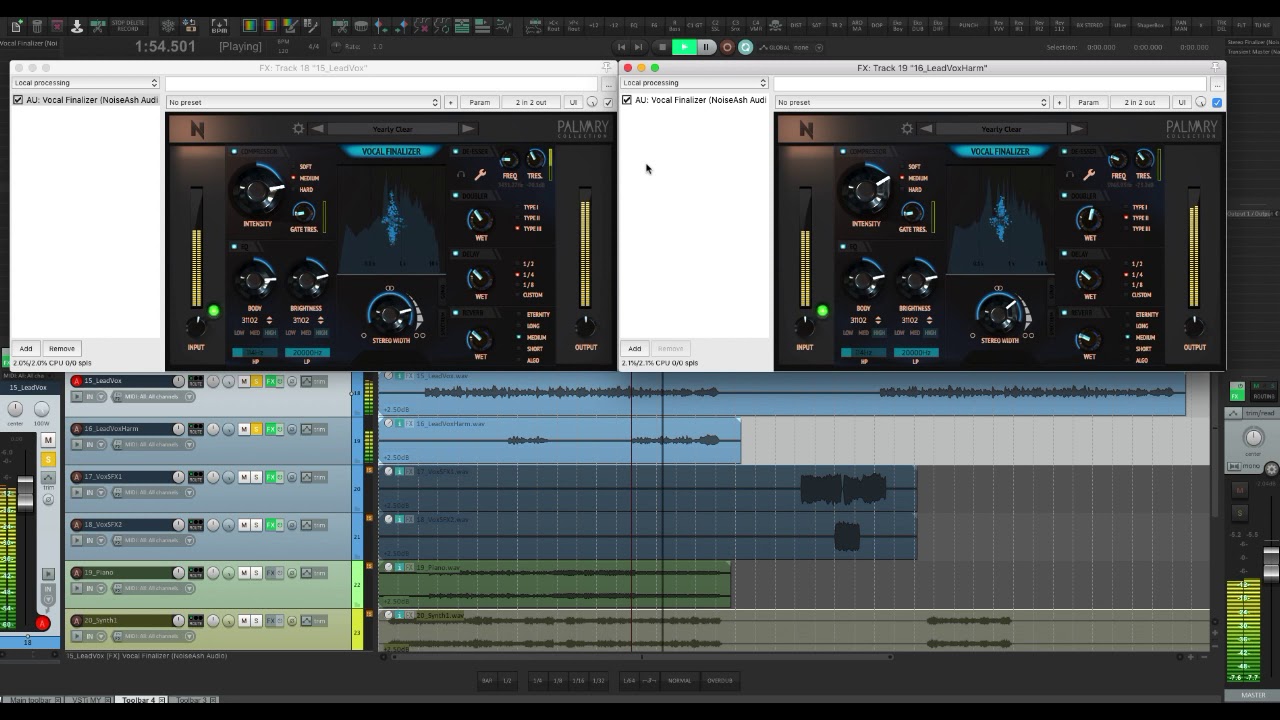Click the 15_LeadVox mixer volume fader
The height and width of the screenshot is (720, 1280).
point(25,492)
